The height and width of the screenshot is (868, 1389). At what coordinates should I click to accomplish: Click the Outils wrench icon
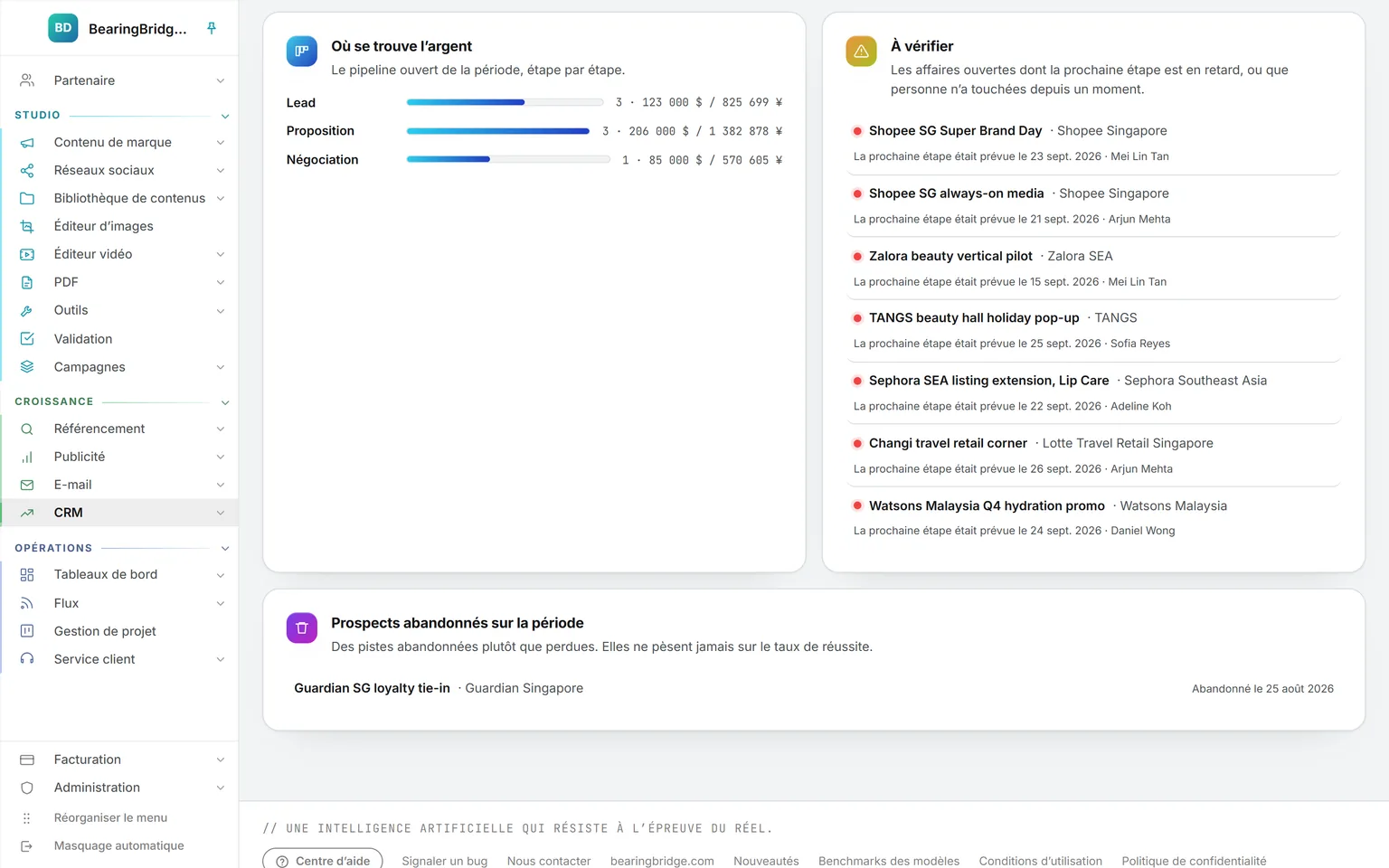point(27,310)
